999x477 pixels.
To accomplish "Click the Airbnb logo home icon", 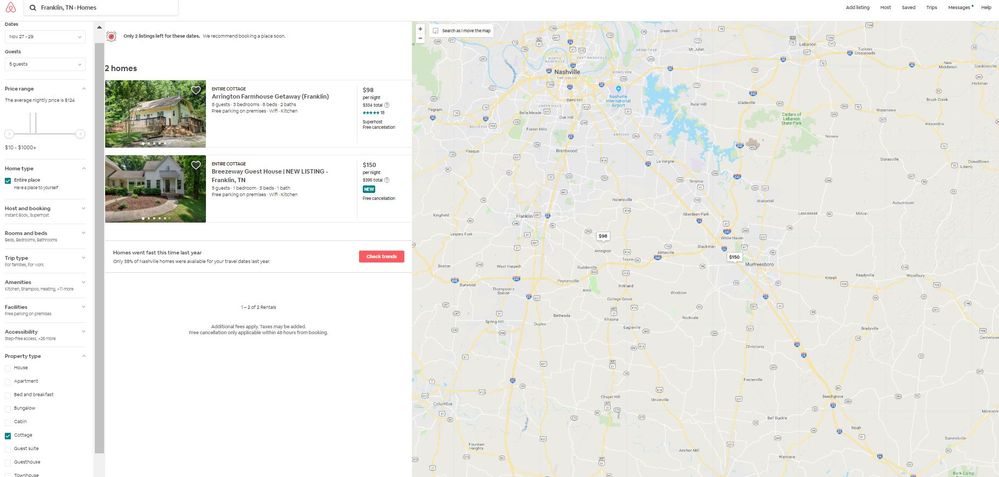I will (9, 7).
